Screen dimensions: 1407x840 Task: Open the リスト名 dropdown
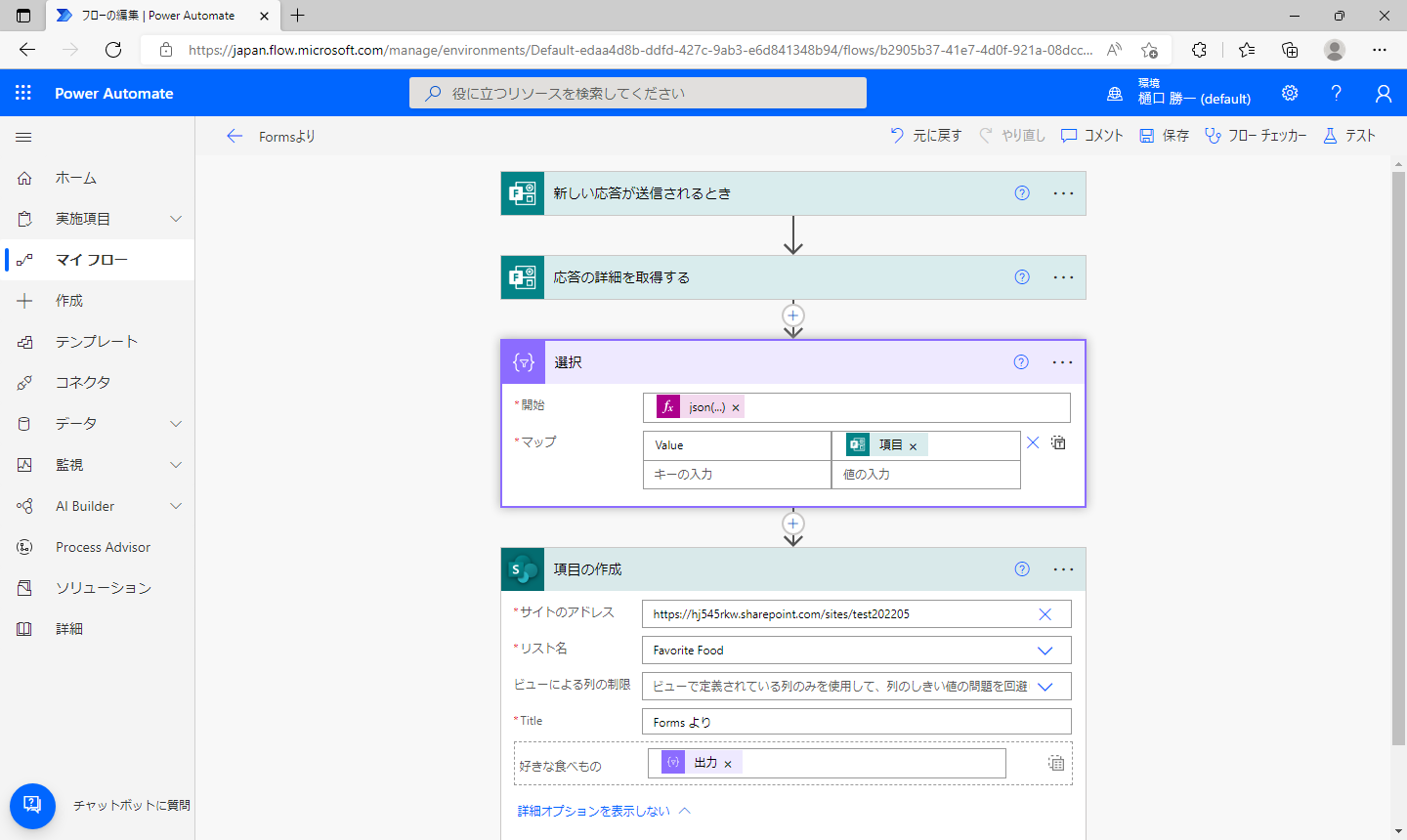click(x=1045, y=651)
